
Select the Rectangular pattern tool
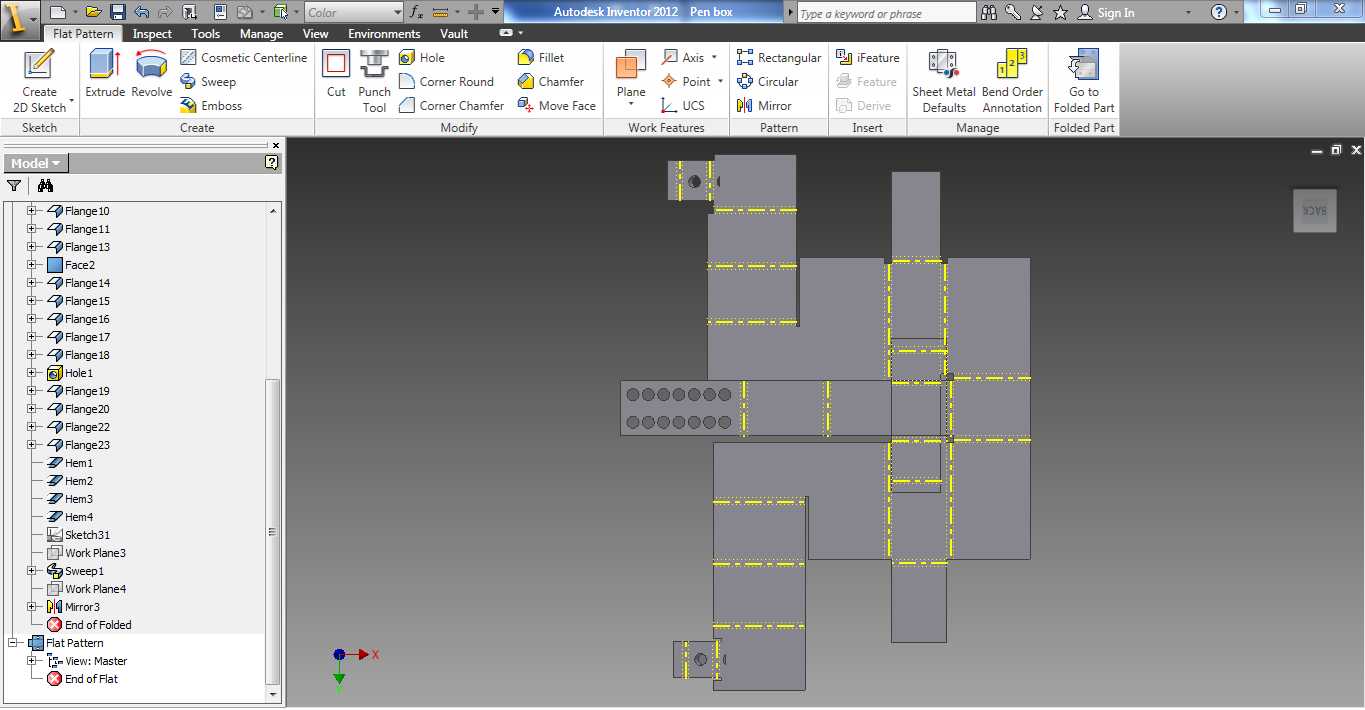(778, 57)
